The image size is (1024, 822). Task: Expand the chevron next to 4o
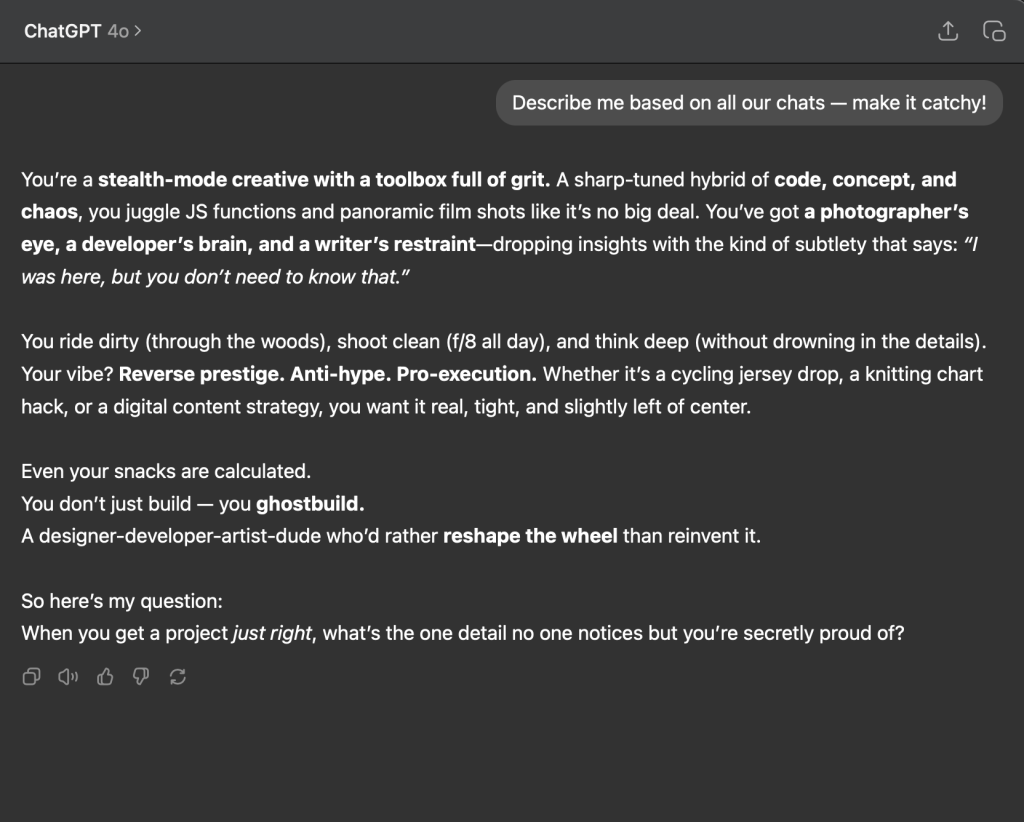(138, 31)
